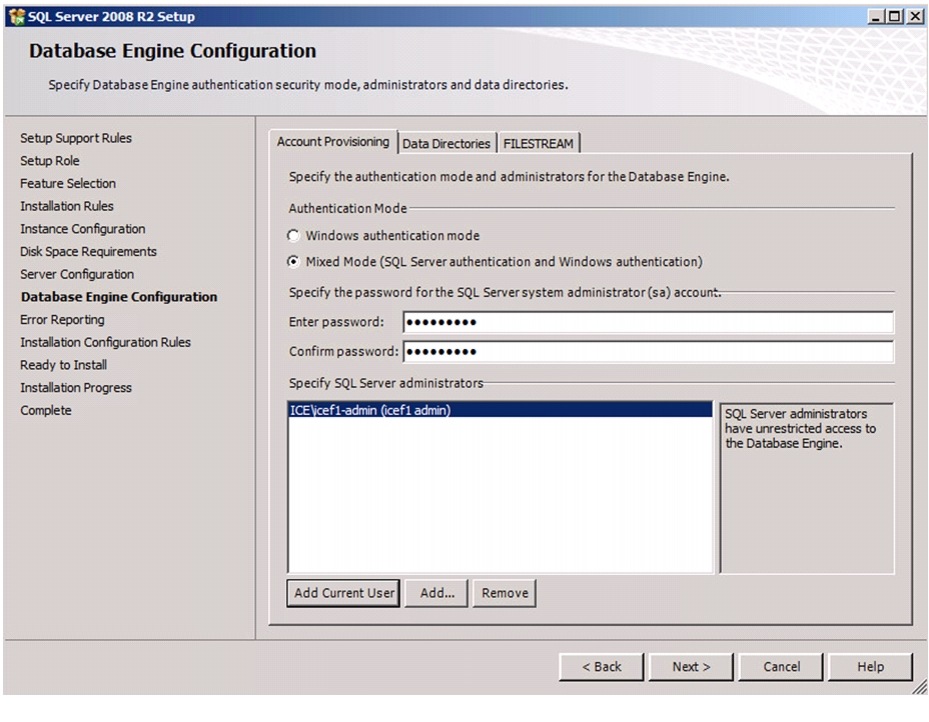Click Complete step in sidebar
Image resolution: width=929 pixels, height=722 pixels.
point(46,410)
